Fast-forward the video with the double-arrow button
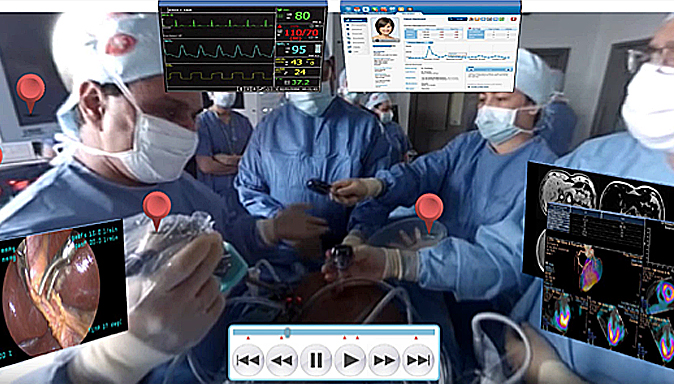The width and height of the screenshot is (674, 384). point(384,360)
